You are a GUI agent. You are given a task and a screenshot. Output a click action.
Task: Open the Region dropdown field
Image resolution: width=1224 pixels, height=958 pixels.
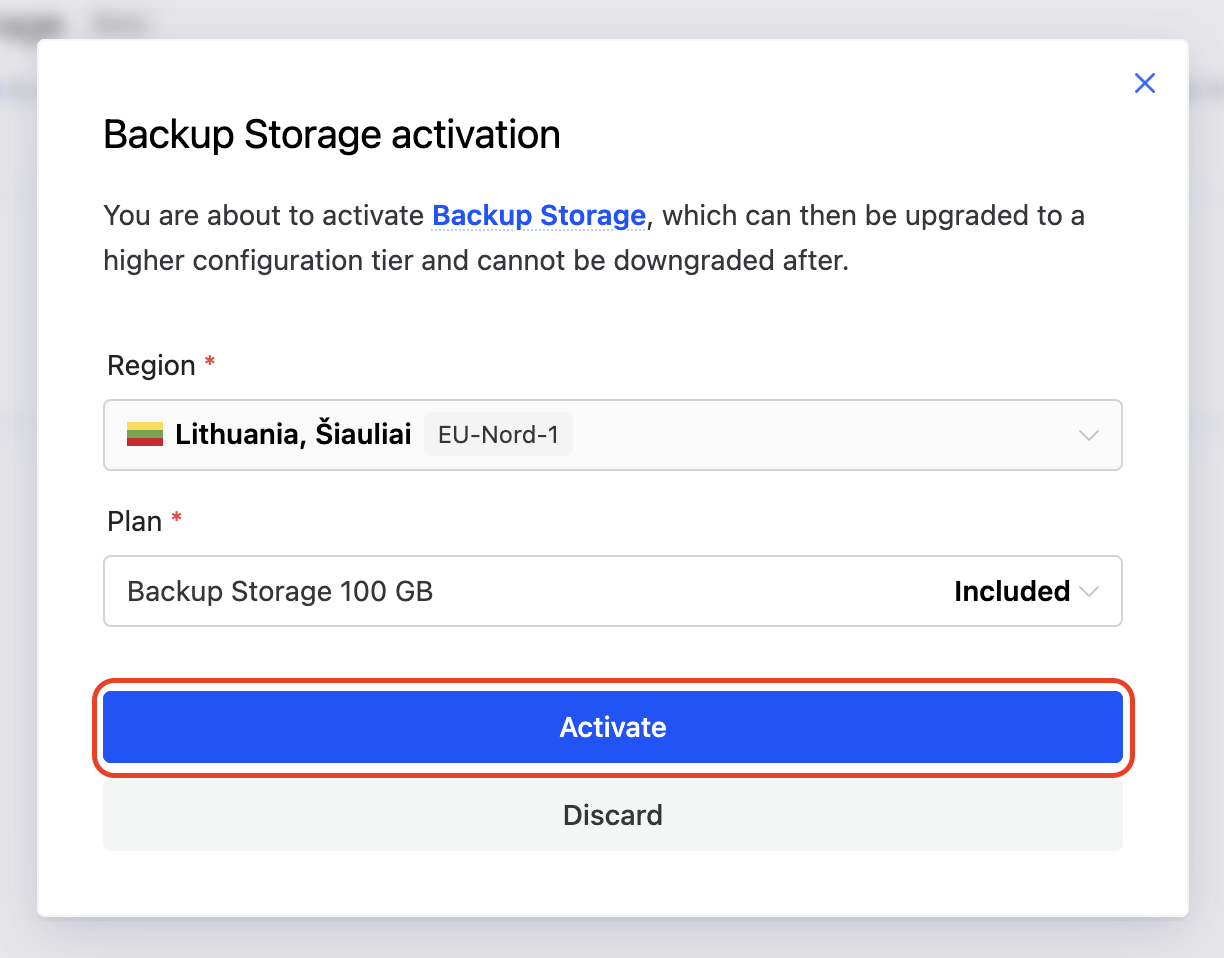click(613, 435)
